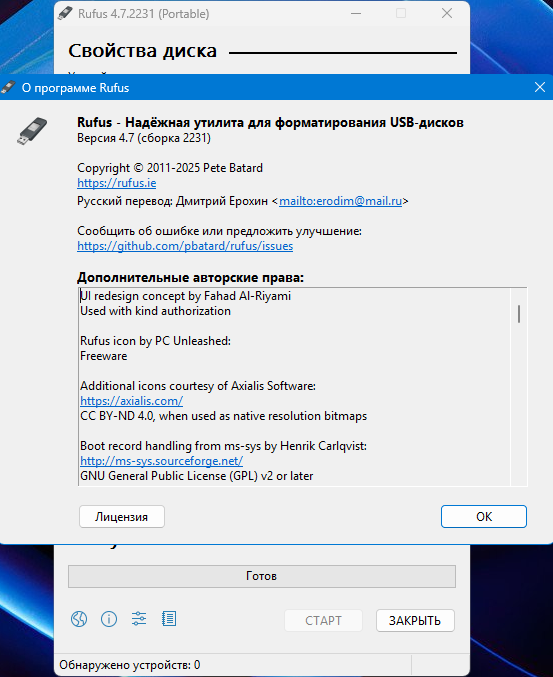553x677 pixels.
Task: Close the Rufus main window
Action: click(x=447, y=13)
